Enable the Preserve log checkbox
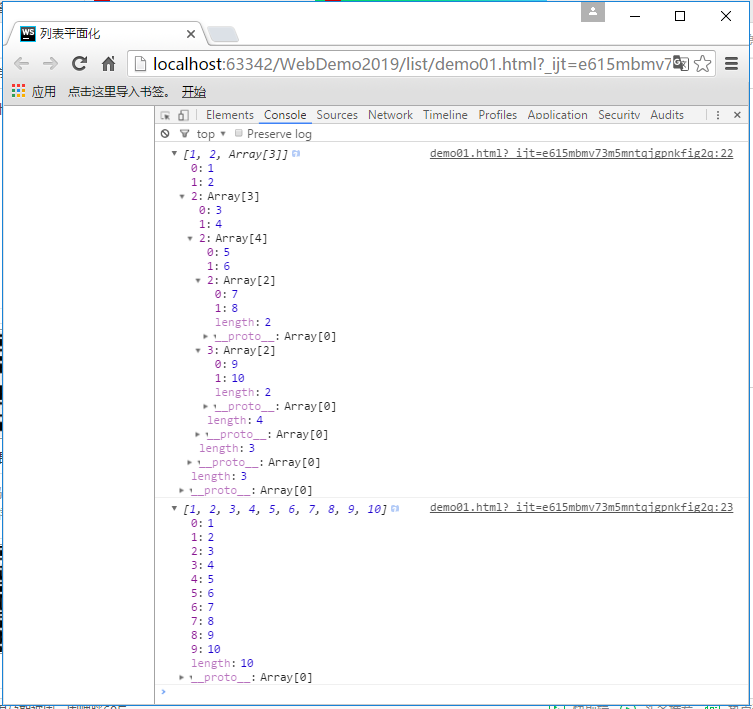This screenshot has width=753, height=709. (238, 133)
